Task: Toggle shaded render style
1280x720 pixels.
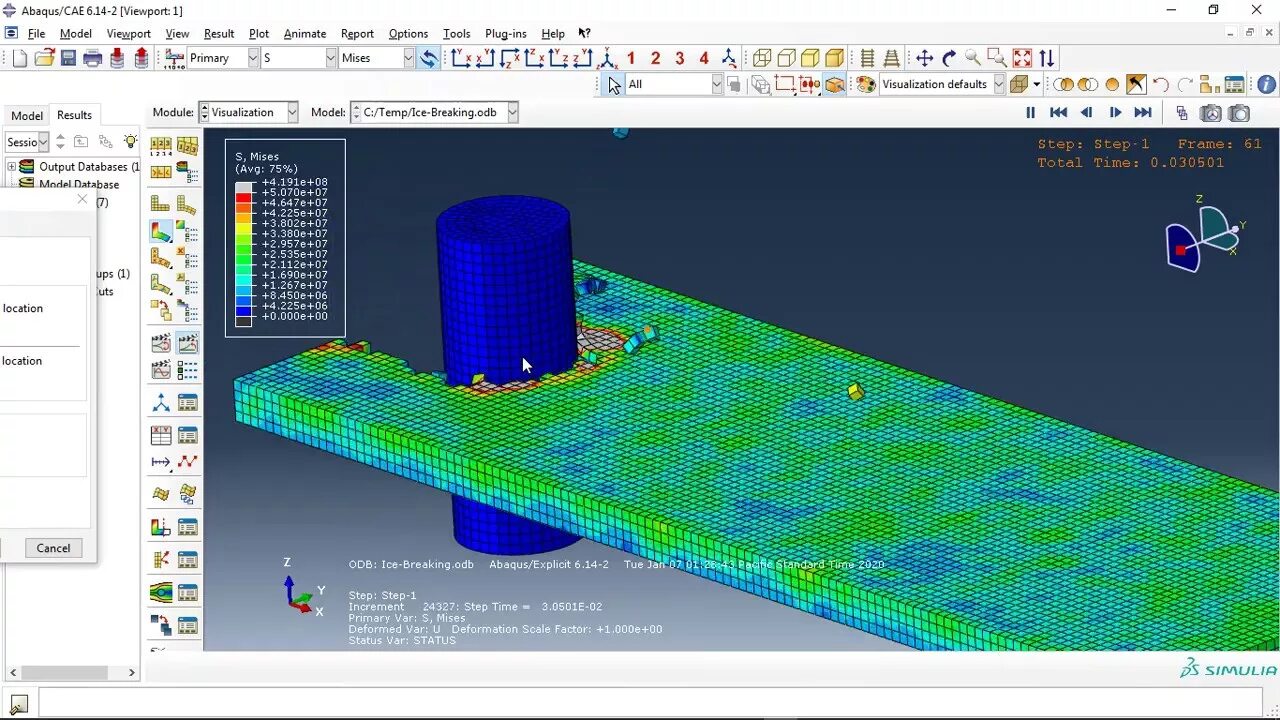Action: coord(833,57)
